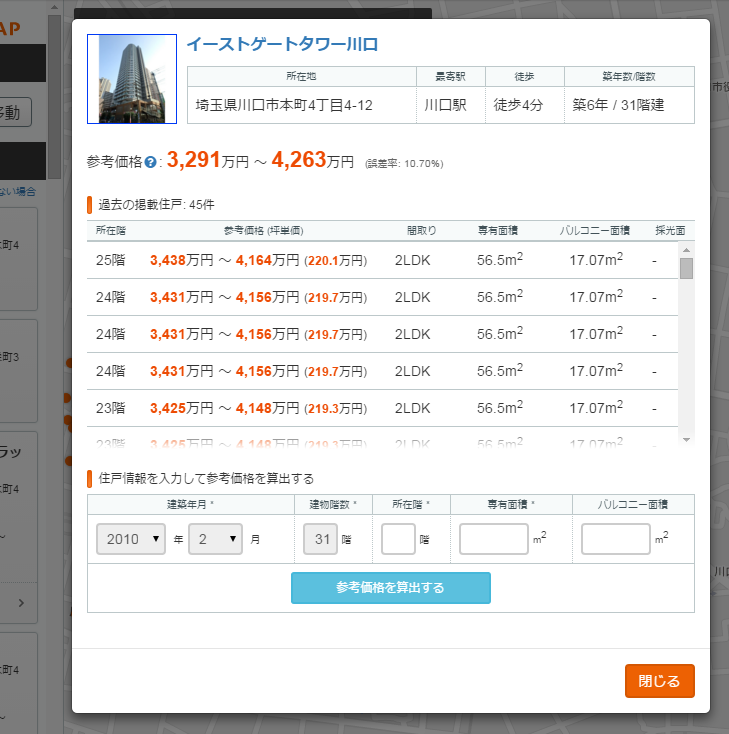This screenshot has height=734, width=729.
Task: Select the 23階 listing row
Action: [380, 408]
